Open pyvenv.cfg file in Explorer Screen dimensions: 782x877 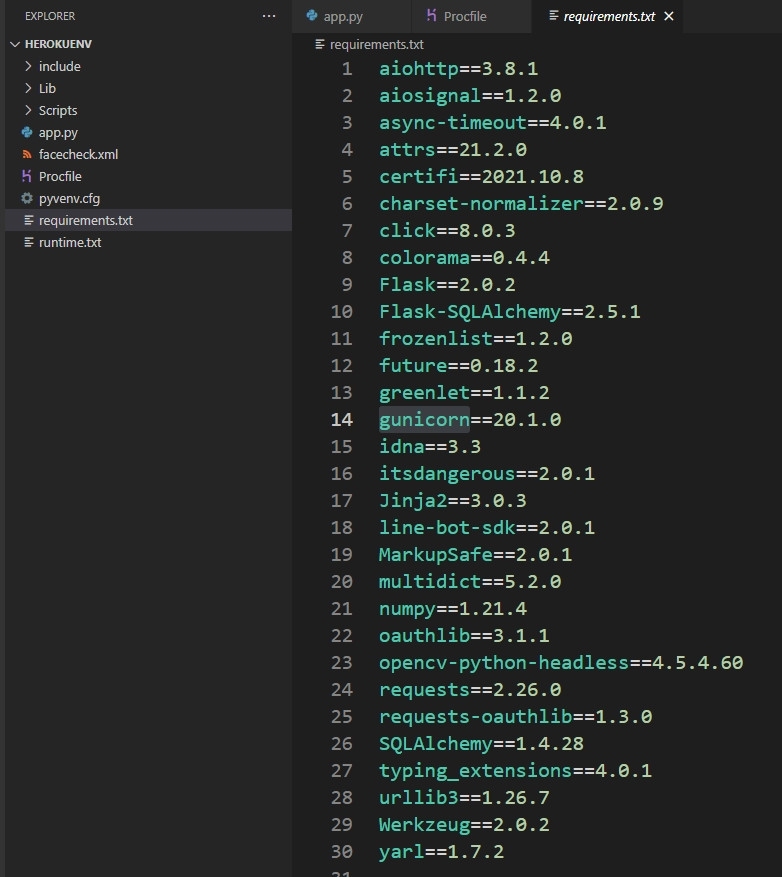pyautogui.click(x=69, y=199)
